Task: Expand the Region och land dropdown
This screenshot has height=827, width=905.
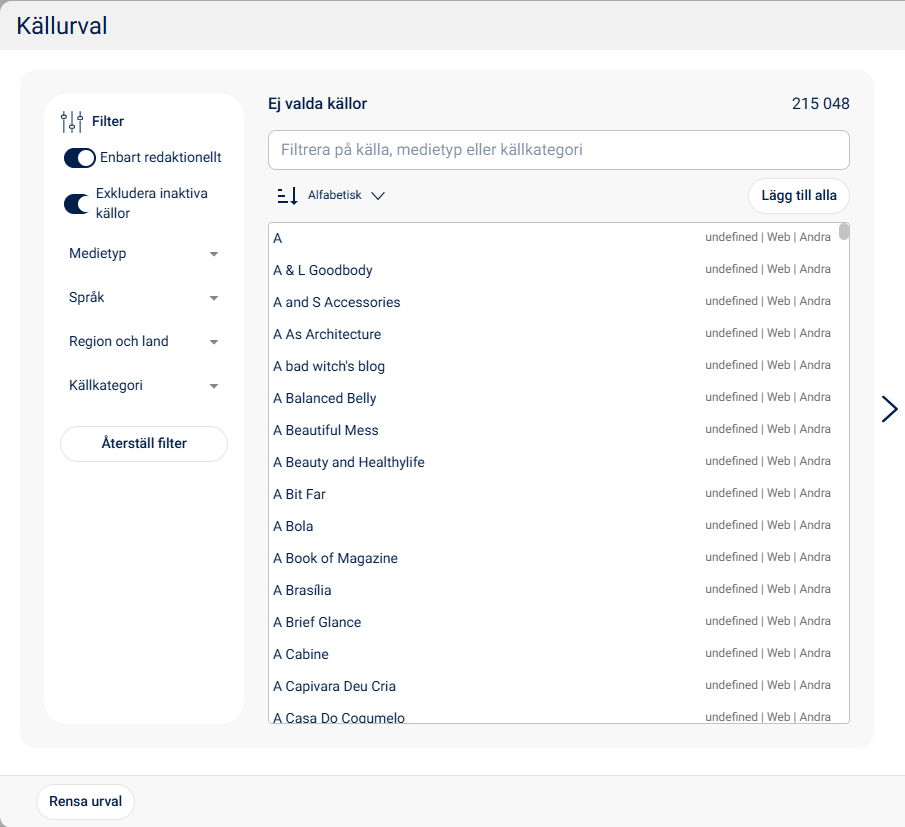Action: pos(144,342)
